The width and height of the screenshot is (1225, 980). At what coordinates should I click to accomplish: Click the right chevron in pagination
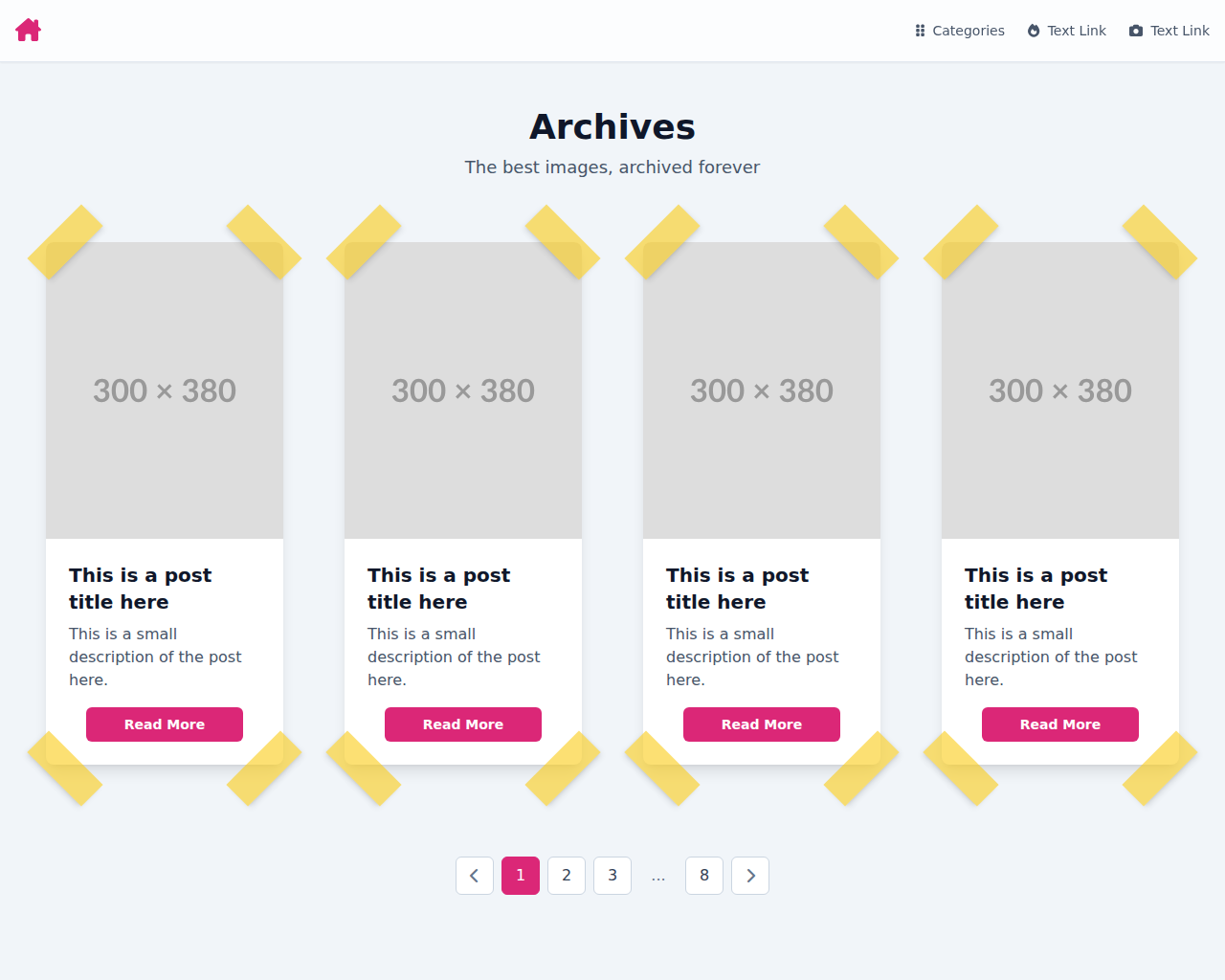750,875
